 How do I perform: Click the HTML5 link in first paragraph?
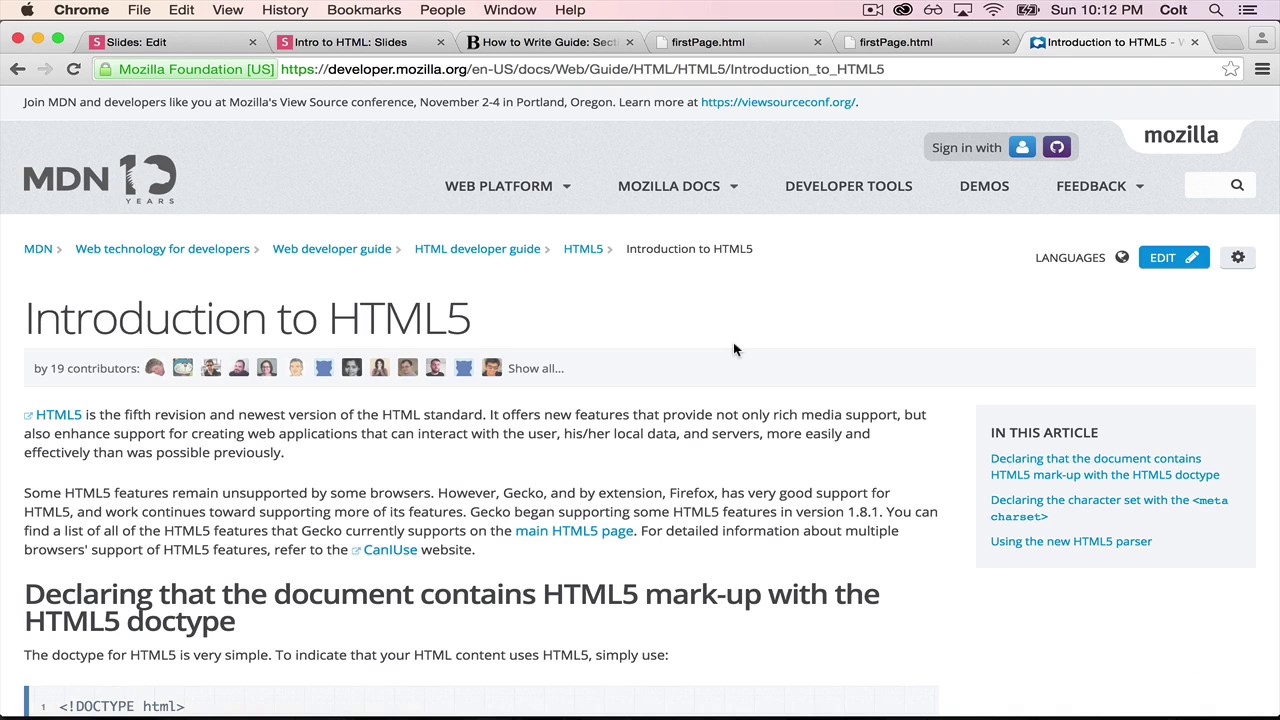[x=59, y=414]
